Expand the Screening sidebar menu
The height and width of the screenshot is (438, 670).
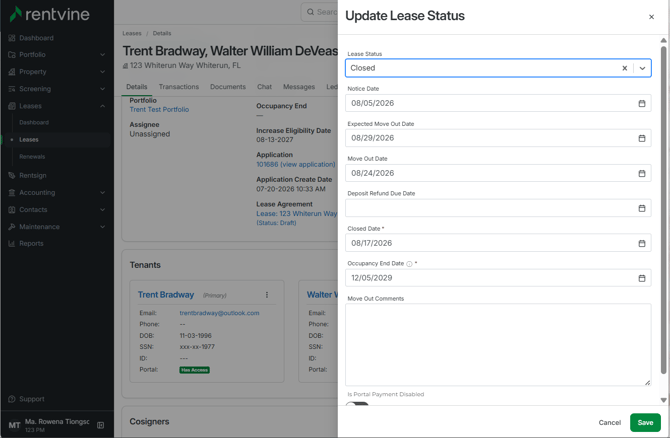[x=103, y=89]
